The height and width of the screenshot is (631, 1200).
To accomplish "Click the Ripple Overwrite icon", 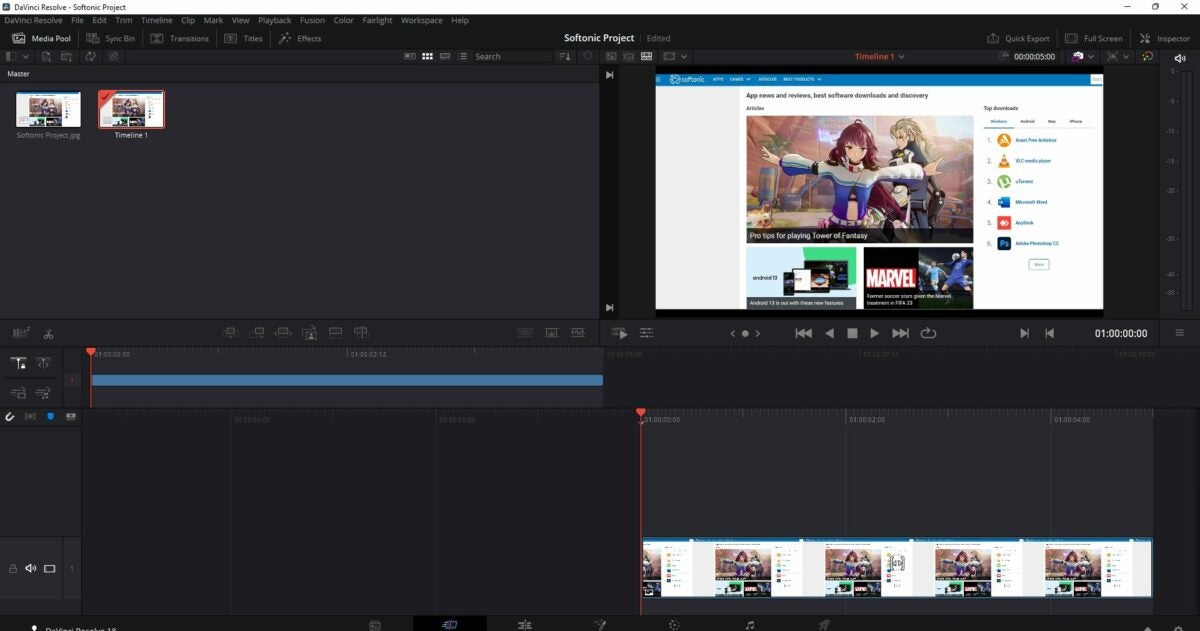I will [283, 333].
